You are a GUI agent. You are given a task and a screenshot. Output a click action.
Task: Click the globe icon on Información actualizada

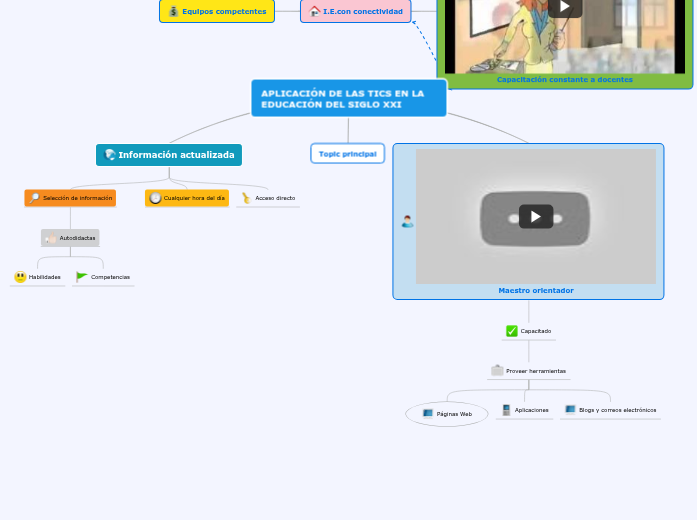pos(109,155)
